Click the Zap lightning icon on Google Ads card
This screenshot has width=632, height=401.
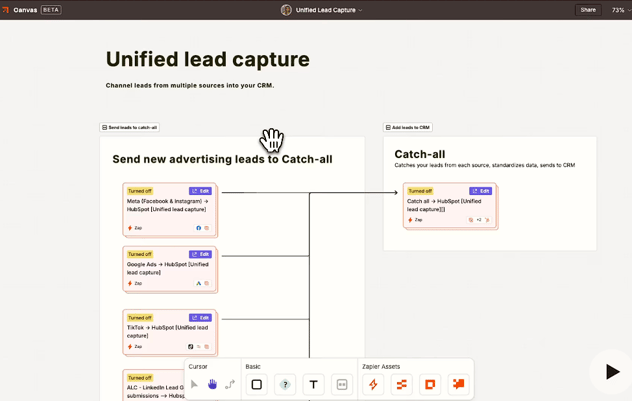tap(130, 283)
